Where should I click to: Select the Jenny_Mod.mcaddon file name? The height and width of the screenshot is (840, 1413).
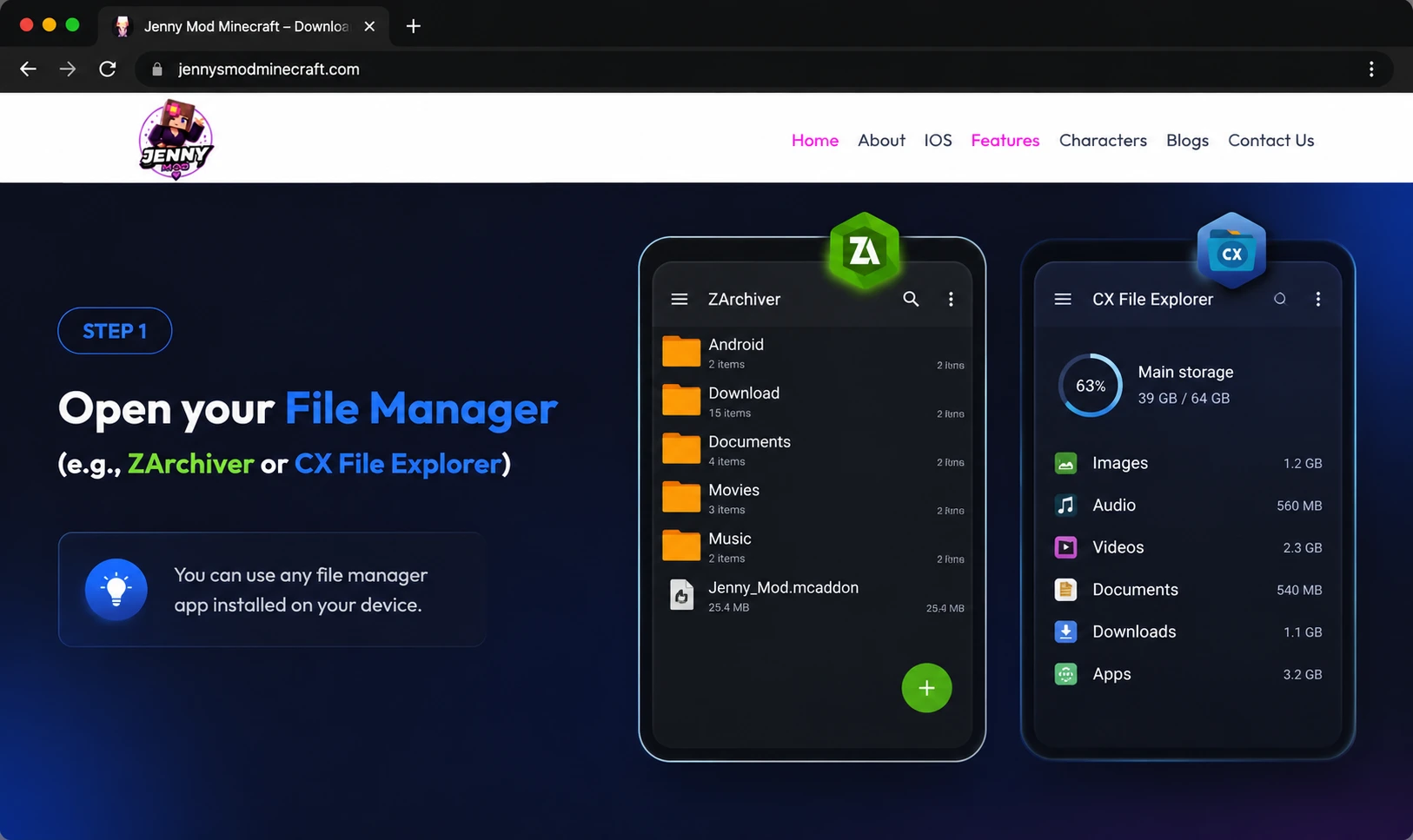pyautogui.click(x=783, y=587)
